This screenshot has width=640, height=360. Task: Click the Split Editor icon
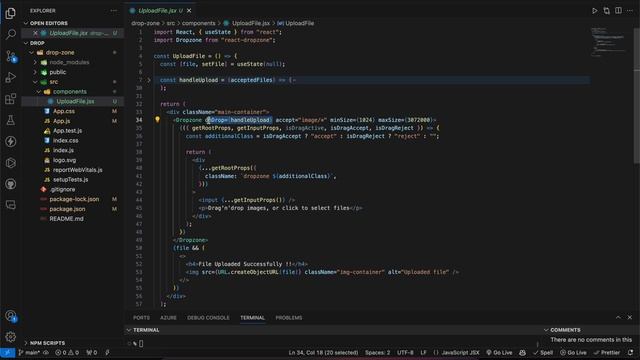pos(618,11)
